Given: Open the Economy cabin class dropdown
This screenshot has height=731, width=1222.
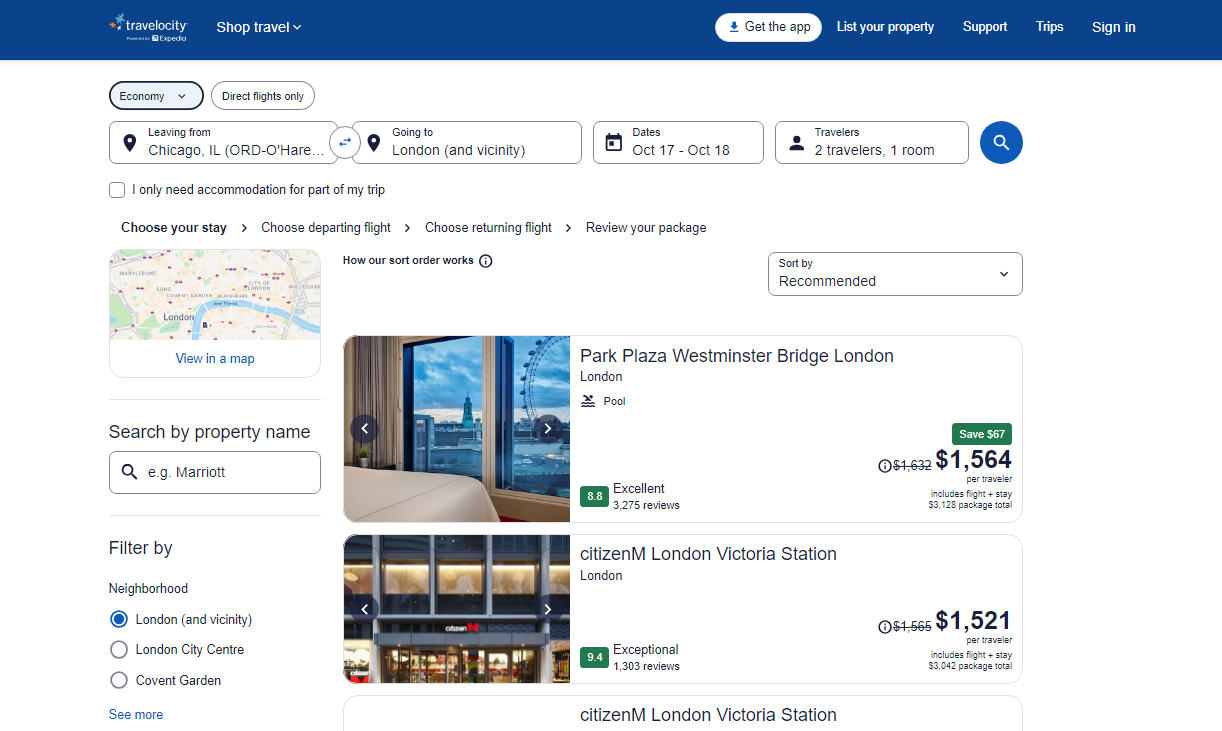Looking at the screenshot, I should [x=156, y=96].
